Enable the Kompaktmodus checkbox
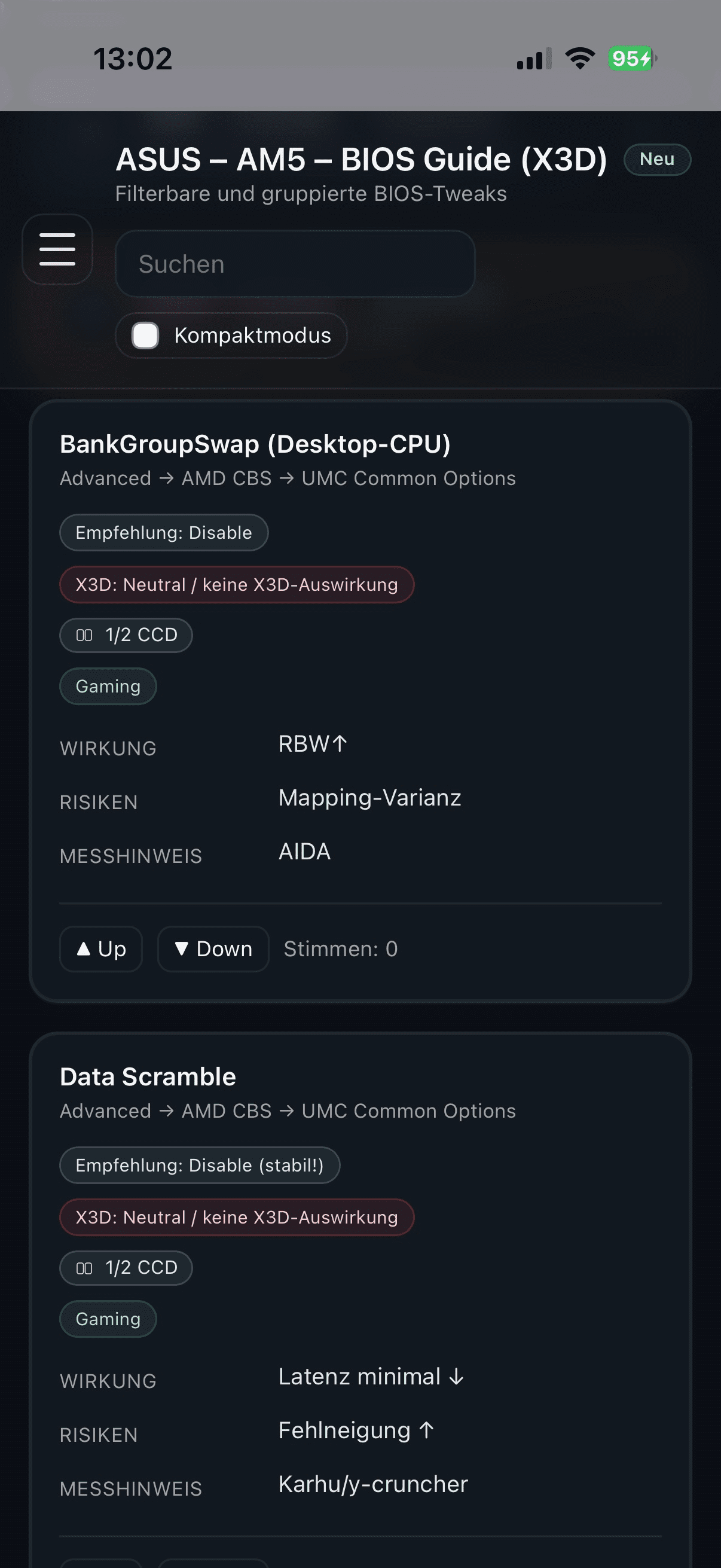Screen dimensions: 721x1568 pos(145,335)
